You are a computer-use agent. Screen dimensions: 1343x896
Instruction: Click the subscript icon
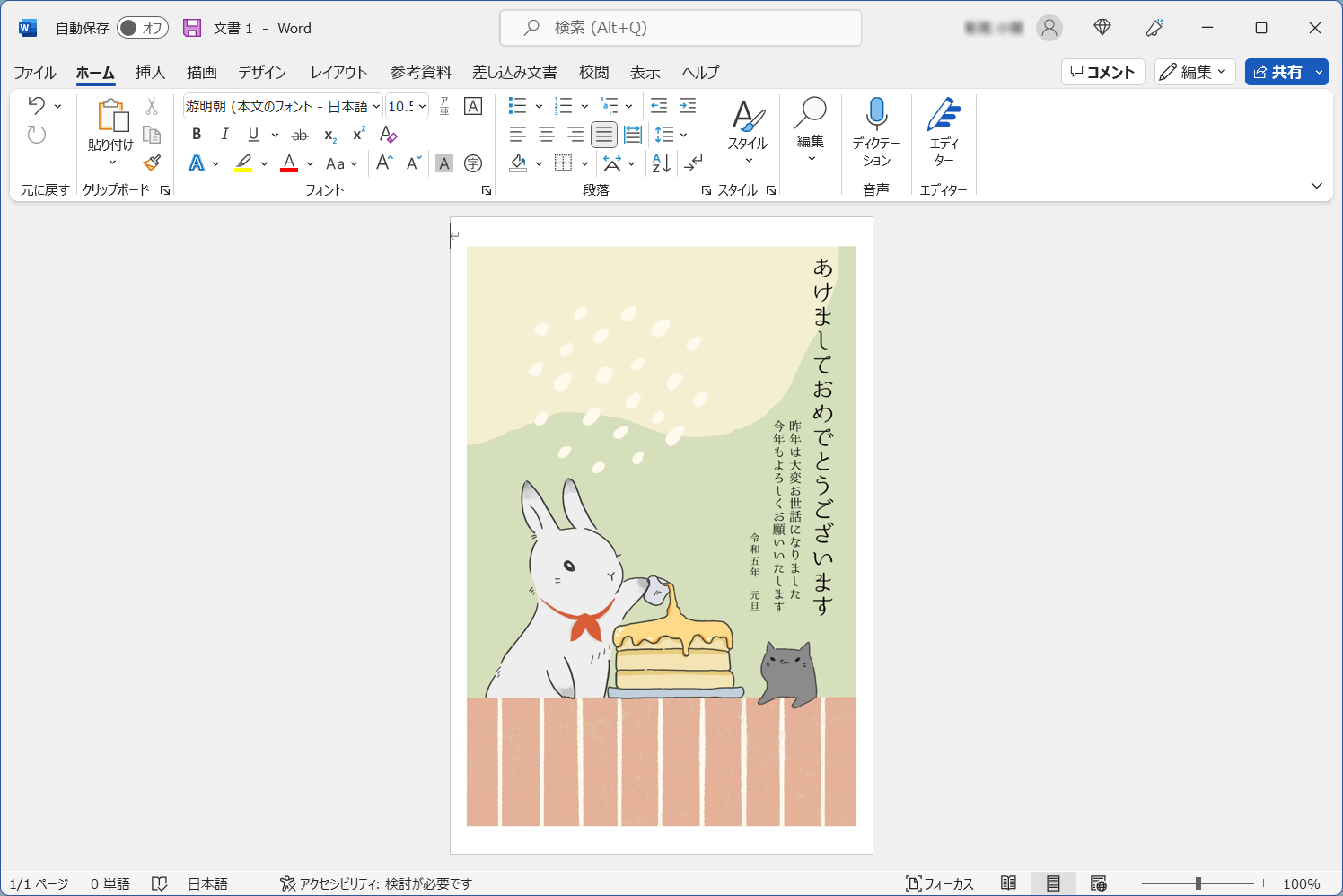click(x=329, y=135)
